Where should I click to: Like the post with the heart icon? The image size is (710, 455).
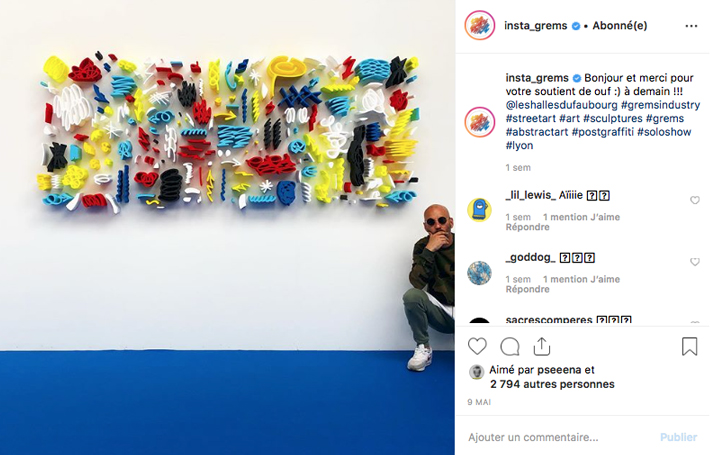tap(477, 347)
